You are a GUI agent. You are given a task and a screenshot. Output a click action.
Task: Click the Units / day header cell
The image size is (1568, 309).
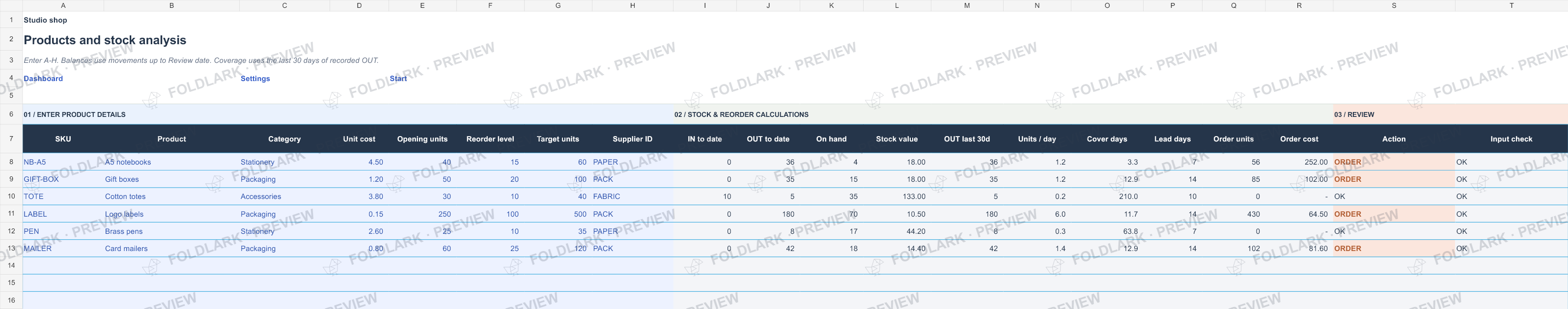1037,139
